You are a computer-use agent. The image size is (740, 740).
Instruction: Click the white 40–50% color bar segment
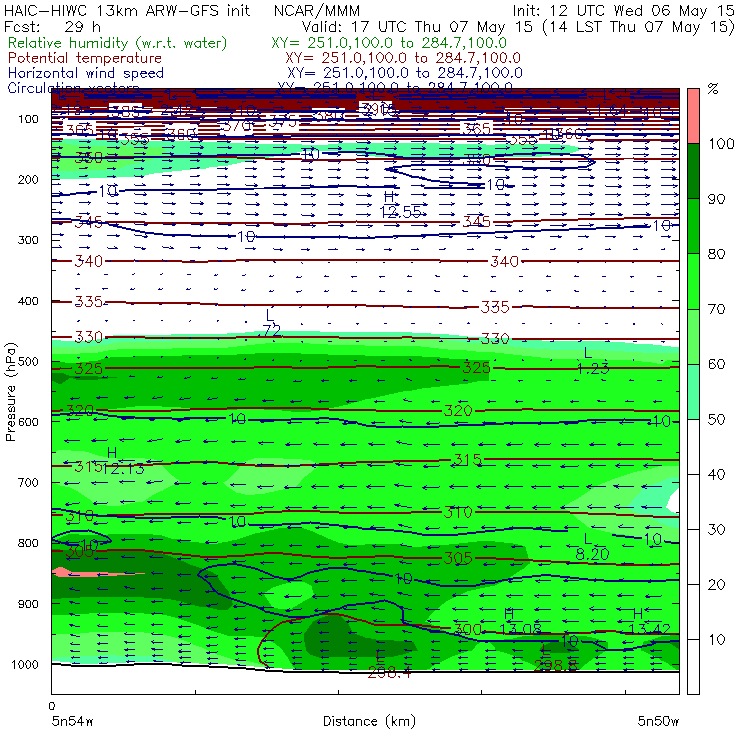tap(693, 447)
